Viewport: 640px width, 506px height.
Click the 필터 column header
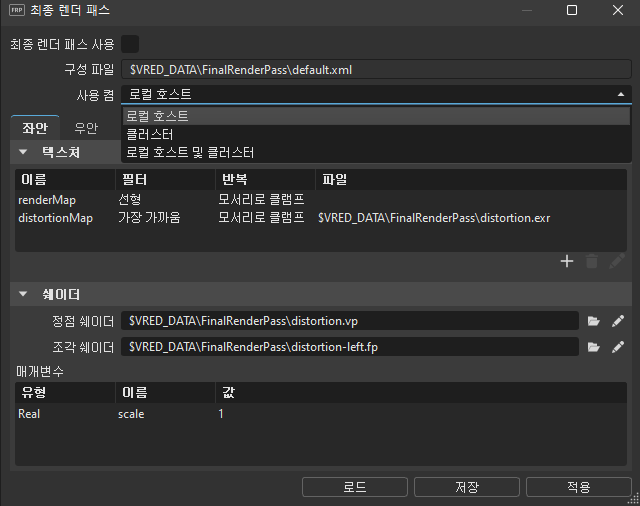(x=165, y=180)
